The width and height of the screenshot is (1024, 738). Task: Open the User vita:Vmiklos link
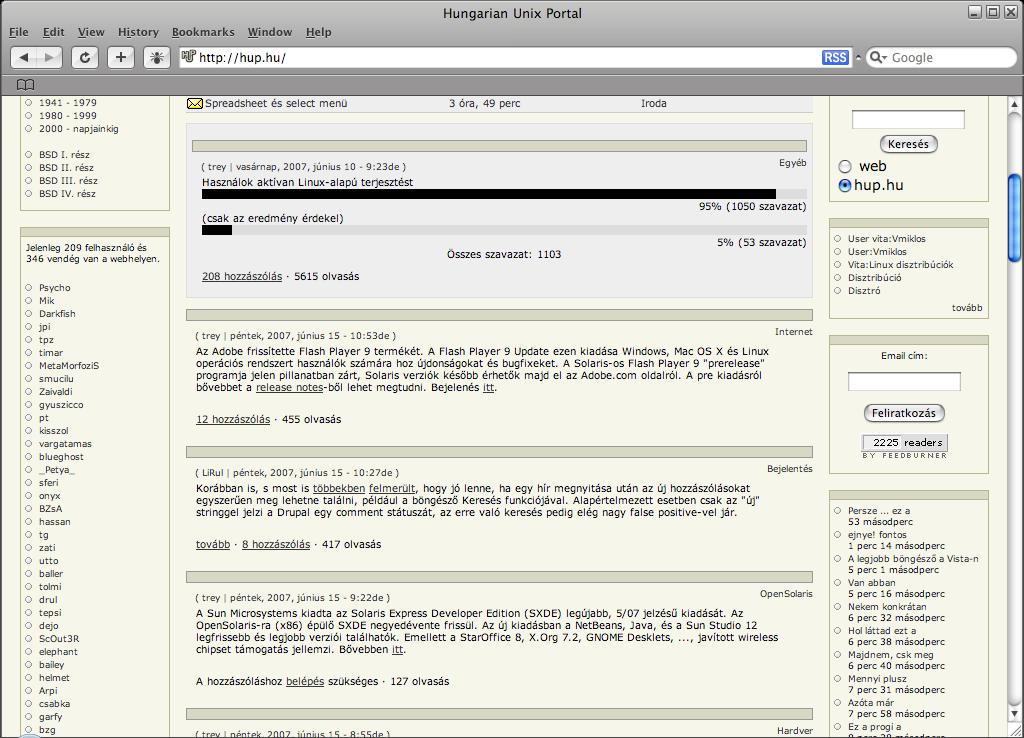(886, 238)
